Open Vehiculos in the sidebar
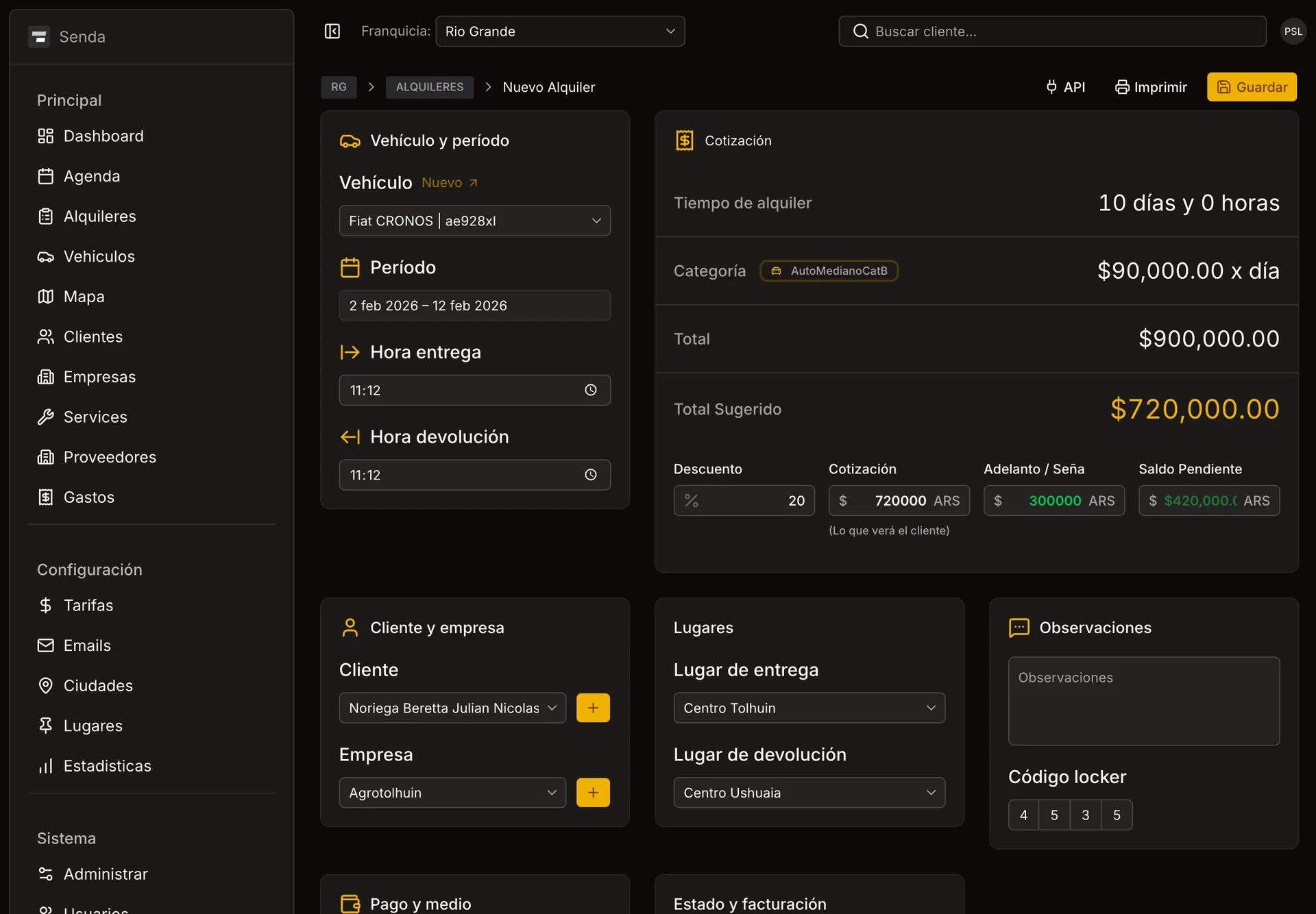This screenshot has height=914, width=1316. pos(99,256)
